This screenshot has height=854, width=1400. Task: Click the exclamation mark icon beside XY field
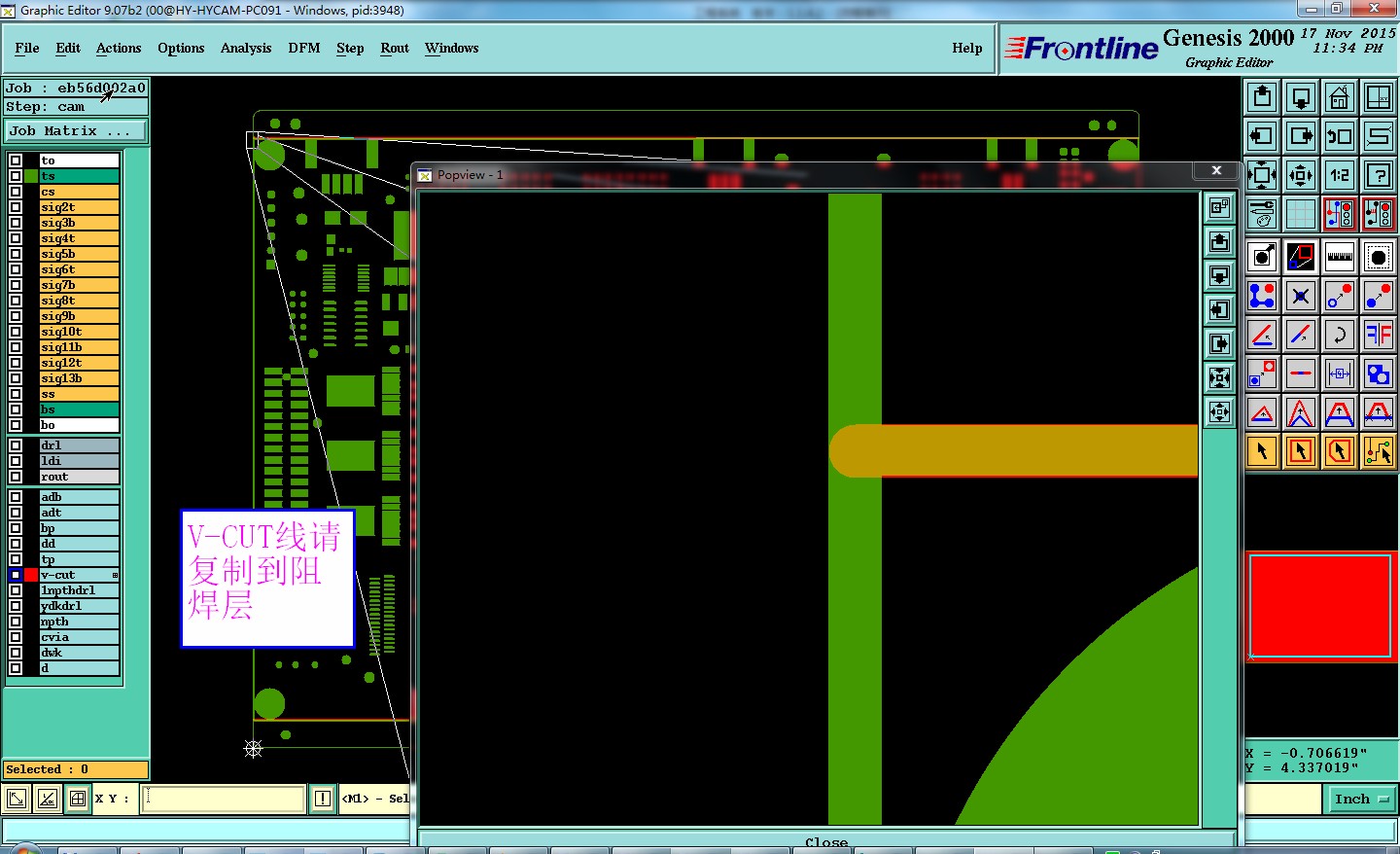point(323,800)
